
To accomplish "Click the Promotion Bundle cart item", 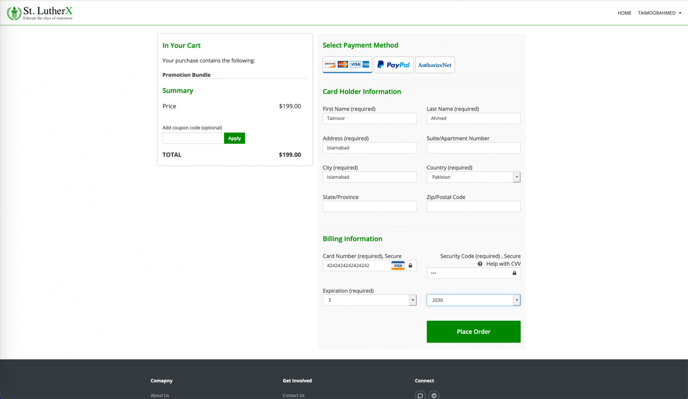I will coord(186,75).
